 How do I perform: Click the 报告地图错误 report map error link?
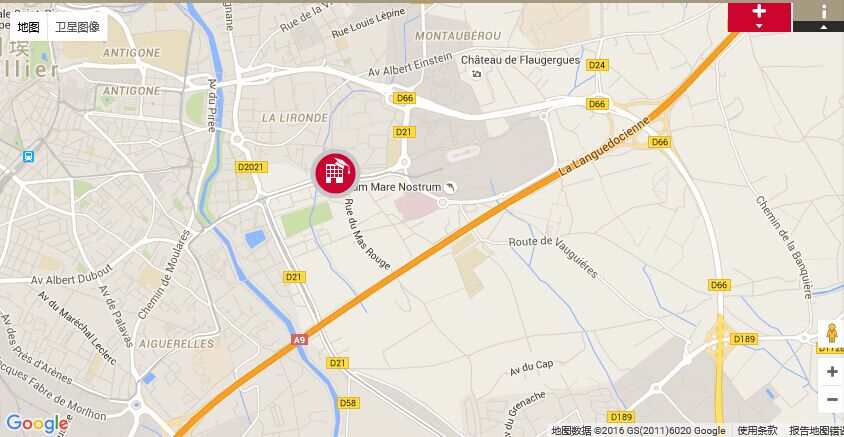817,431
